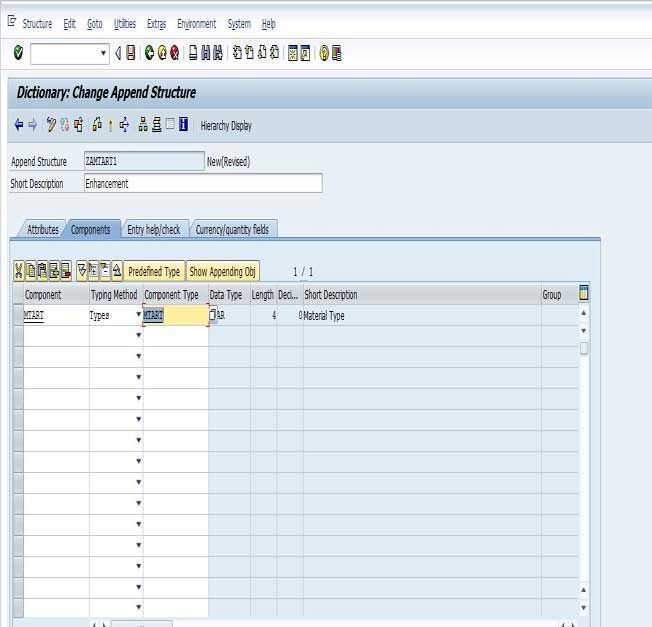Click the Find binoculars icon

[x=205, y=53]
